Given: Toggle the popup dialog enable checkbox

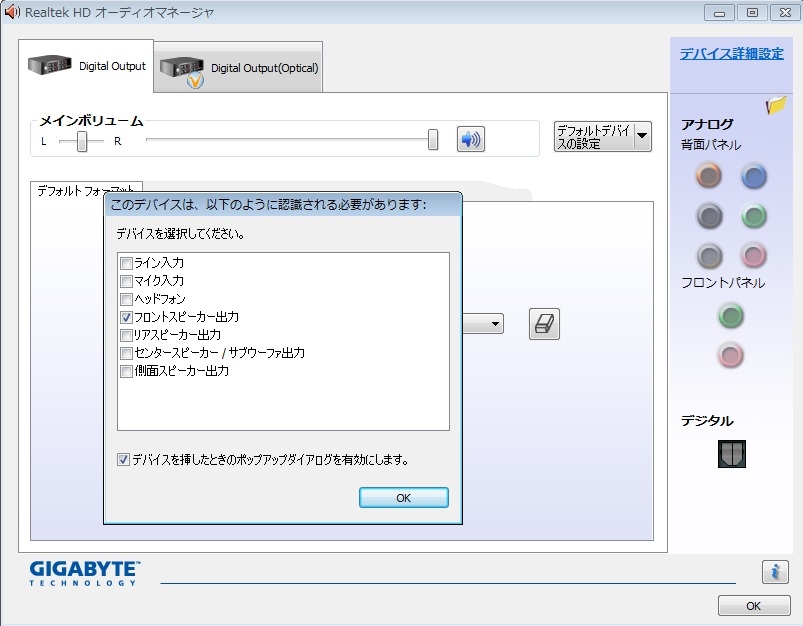Looking at the screenshot, I should [123, 460].
